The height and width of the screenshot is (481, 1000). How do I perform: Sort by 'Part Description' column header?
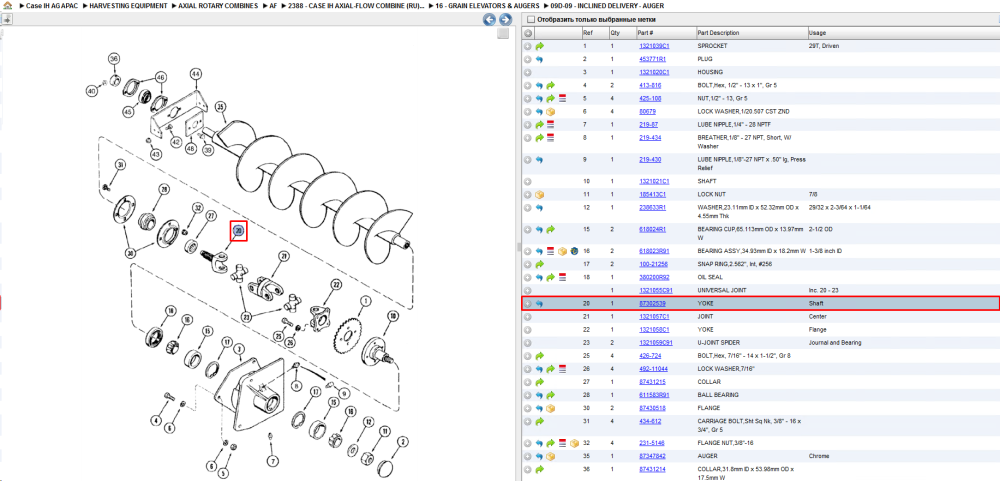click(x=718, y=33)
